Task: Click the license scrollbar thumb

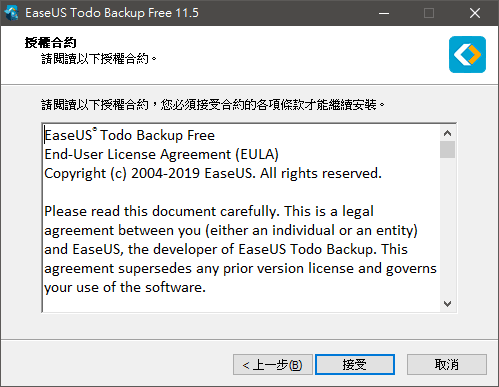Action: [x=447, y=150]
